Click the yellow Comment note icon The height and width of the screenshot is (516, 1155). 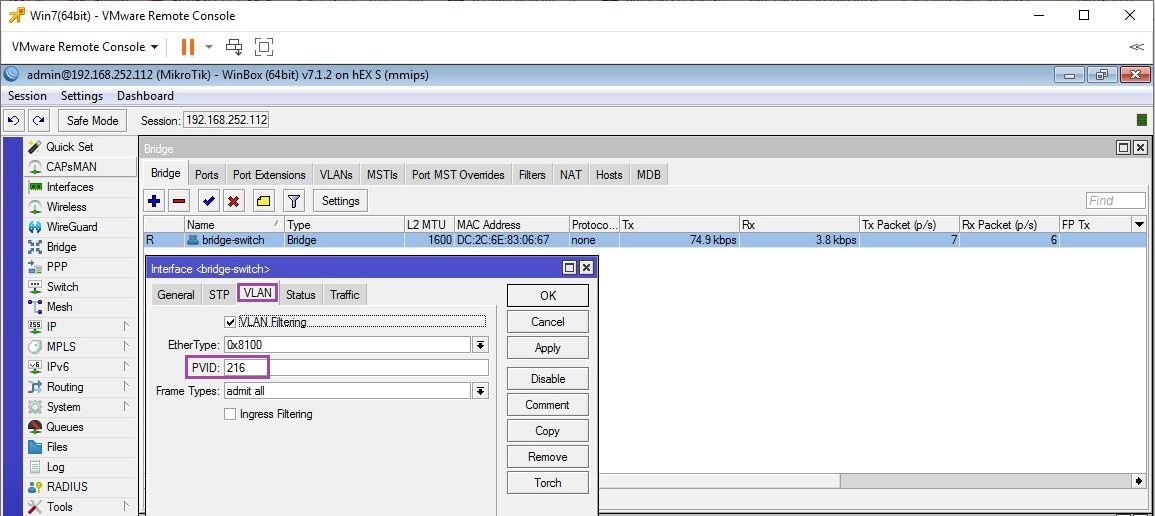(x=264, y=201)
